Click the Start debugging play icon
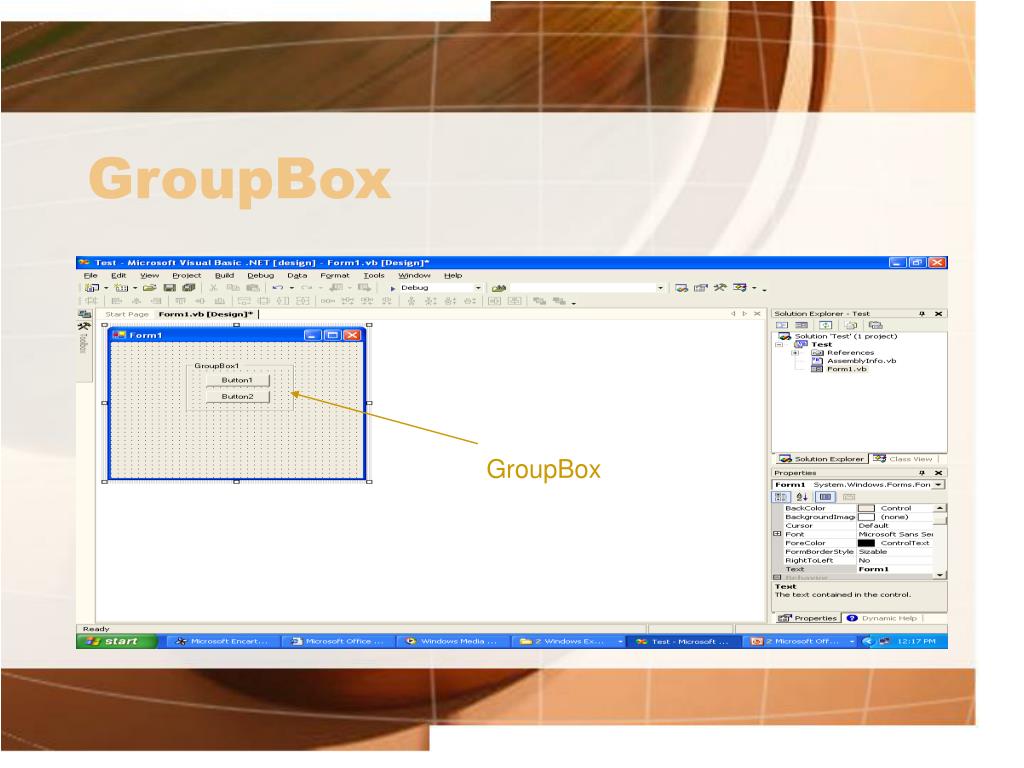Viewport: 1024px width, 768px height. coord(392,288)
